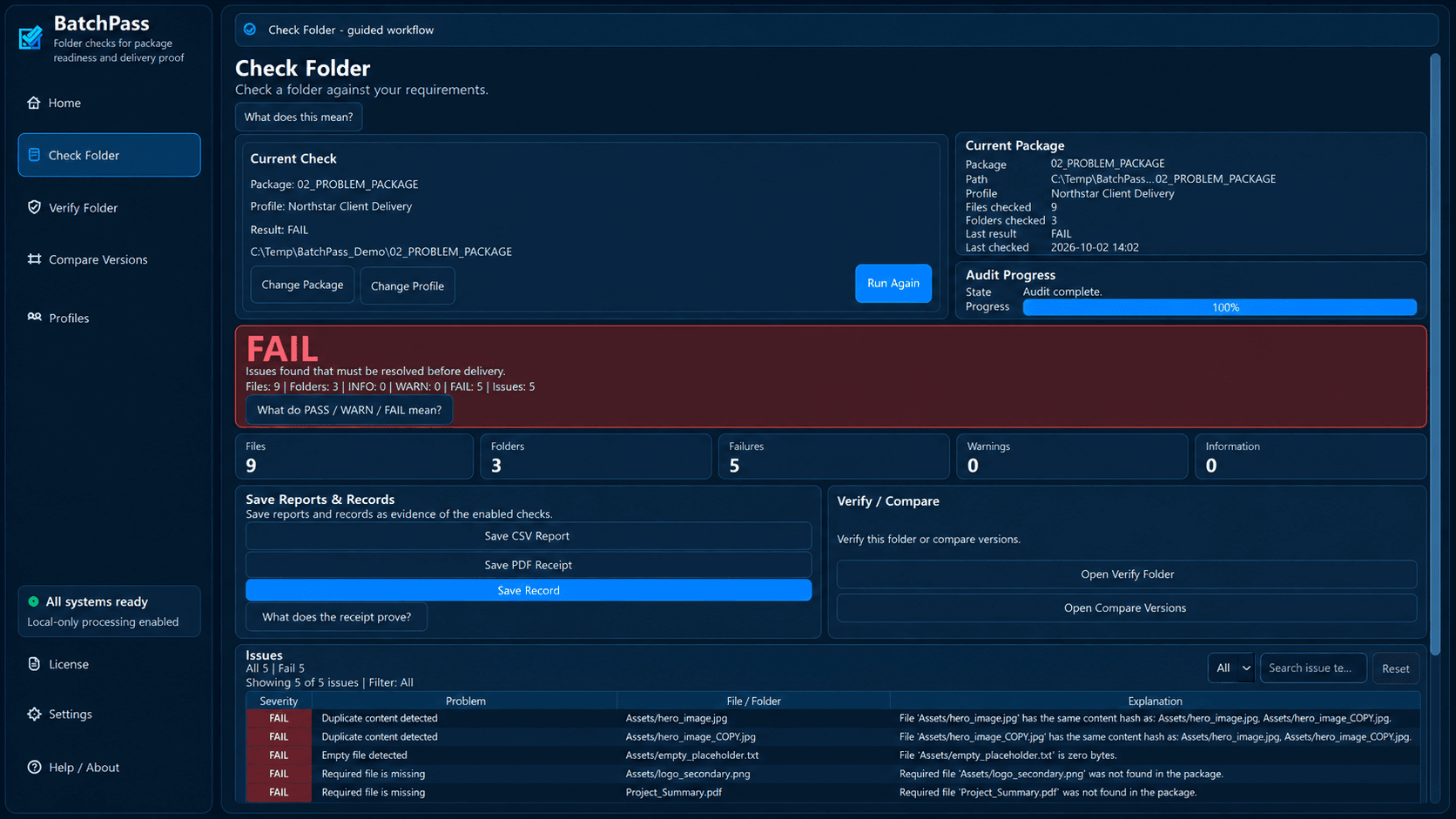Click the Problem column header

coord(465,701)
